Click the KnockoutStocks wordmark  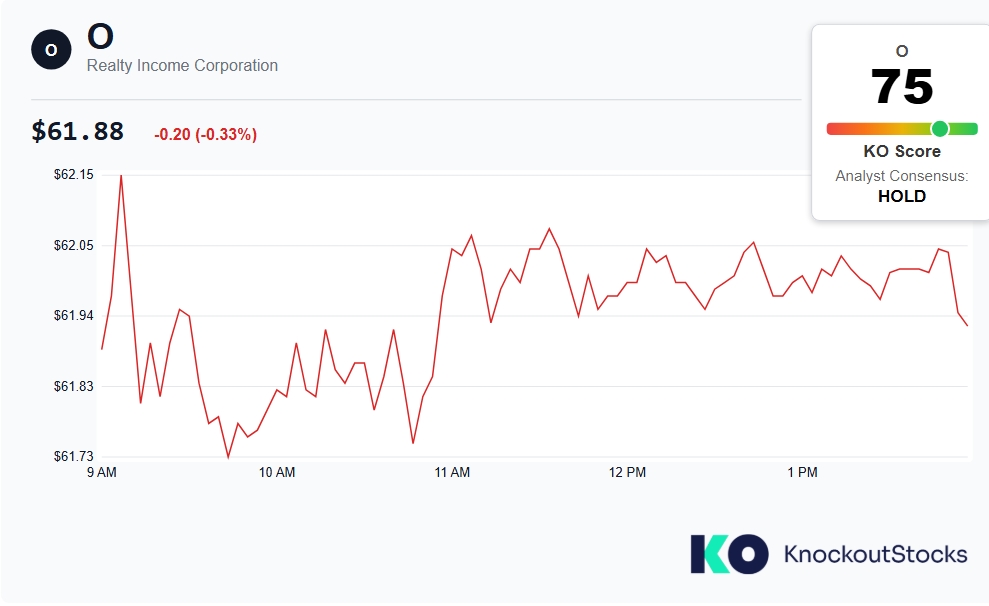coord(875,554)
